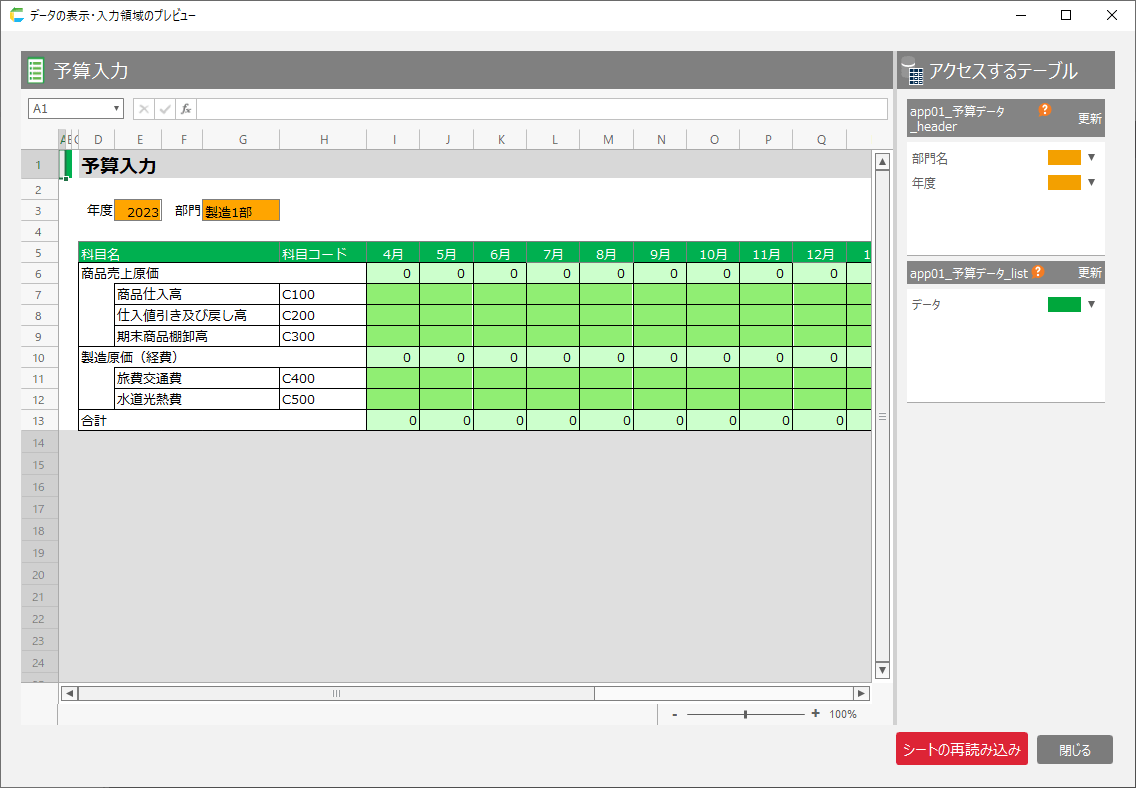Screen dimensions: 1136x788
Task: Click the formula bar confirm checkmark icon
Action: click(x=165, y=109)
